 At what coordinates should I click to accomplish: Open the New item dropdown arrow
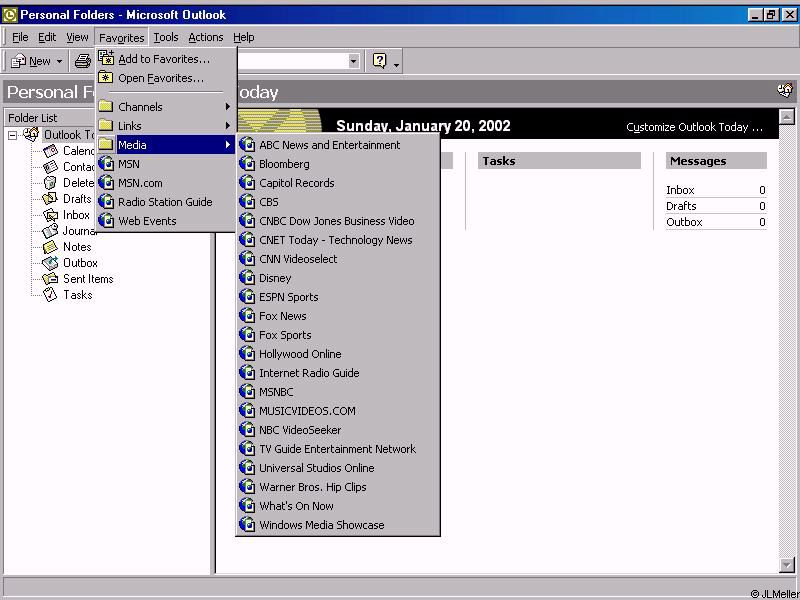point(59,62)
